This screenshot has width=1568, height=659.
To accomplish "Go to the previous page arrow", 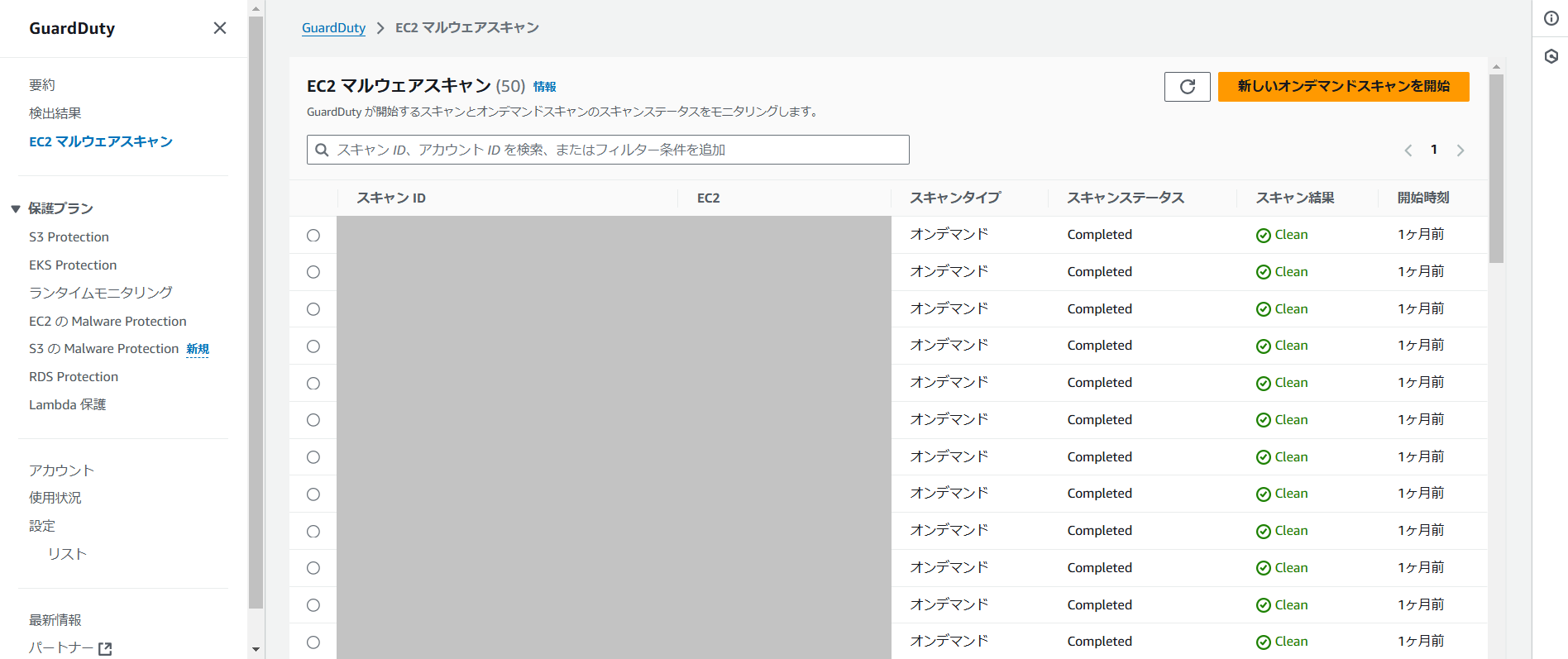I will [1408, 150].
